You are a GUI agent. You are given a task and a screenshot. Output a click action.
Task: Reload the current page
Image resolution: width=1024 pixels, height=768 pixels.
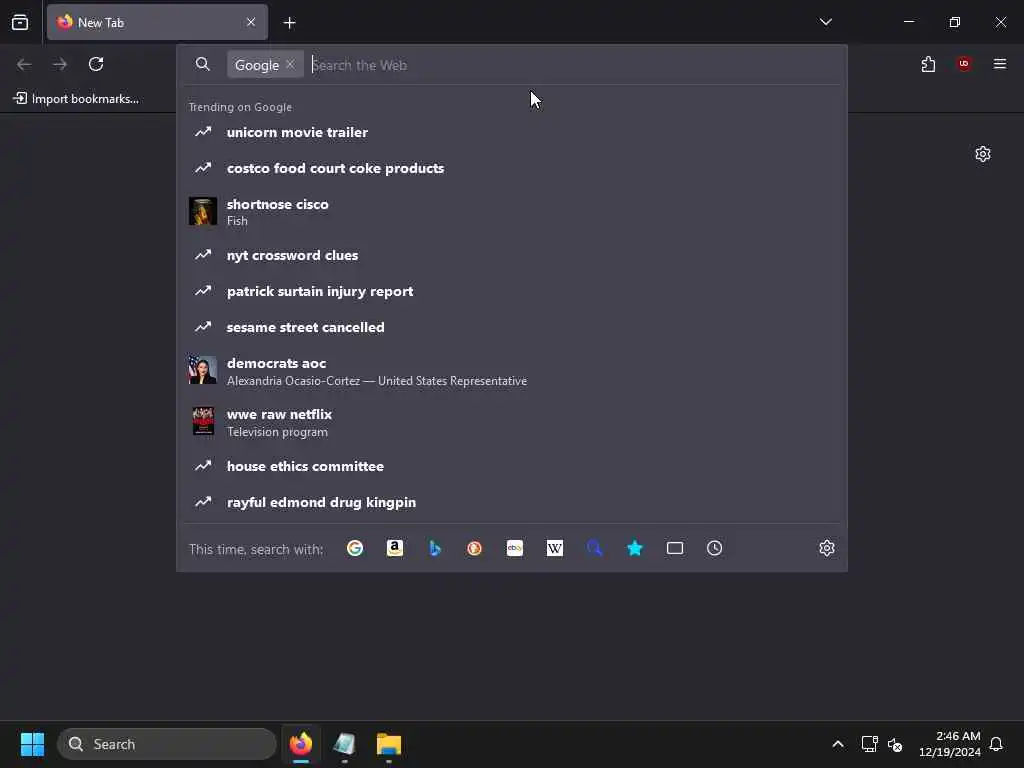pyautogui.click(x=96, y=64)
